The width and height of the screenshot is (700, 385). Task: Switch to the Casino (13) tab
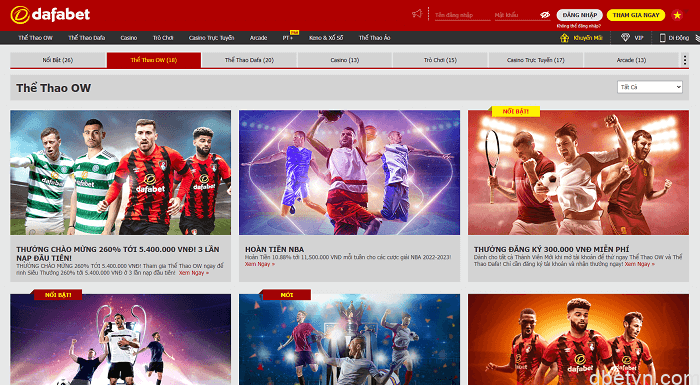pyautogui.click(x=345, y=60)
